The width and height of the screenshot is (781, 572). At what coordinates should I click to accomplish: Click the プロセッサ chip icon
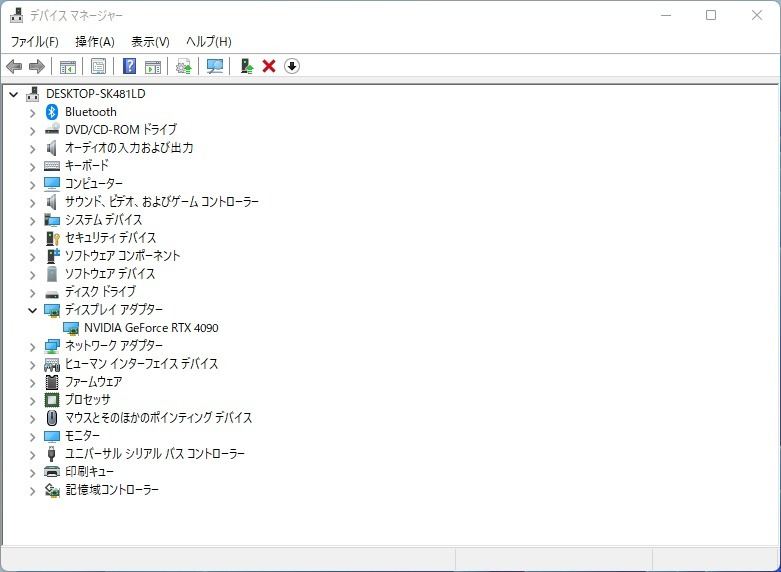(x=52, y=400)
